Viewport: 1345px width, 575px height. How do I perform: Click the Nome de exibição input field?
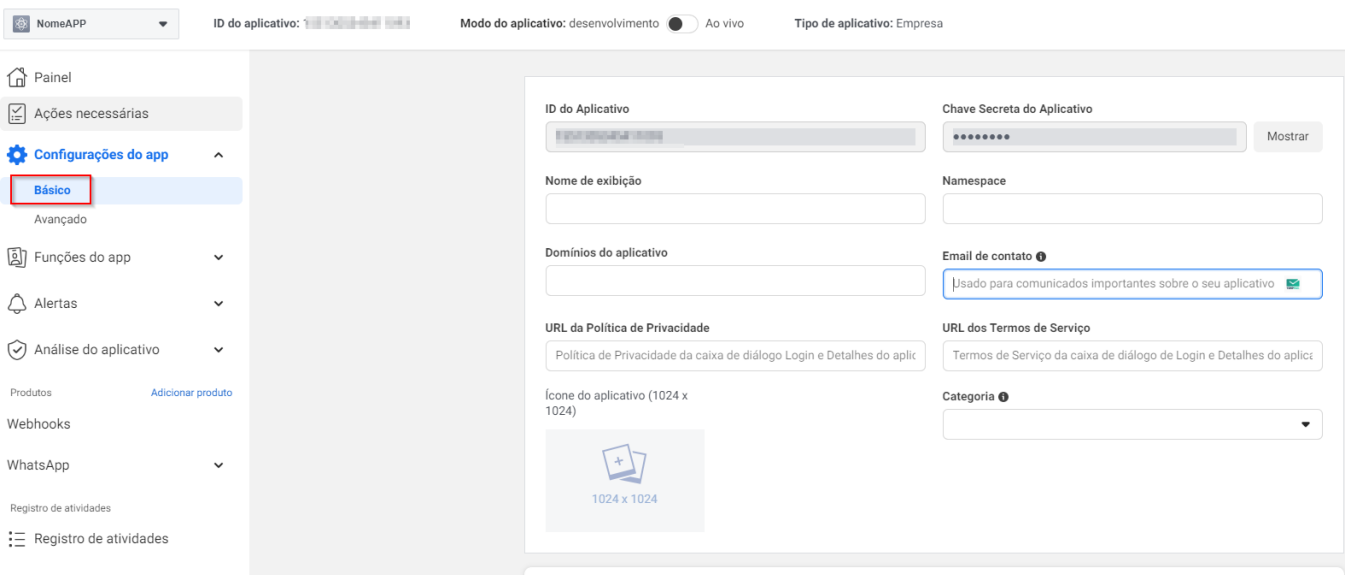[x=735, y=209]
